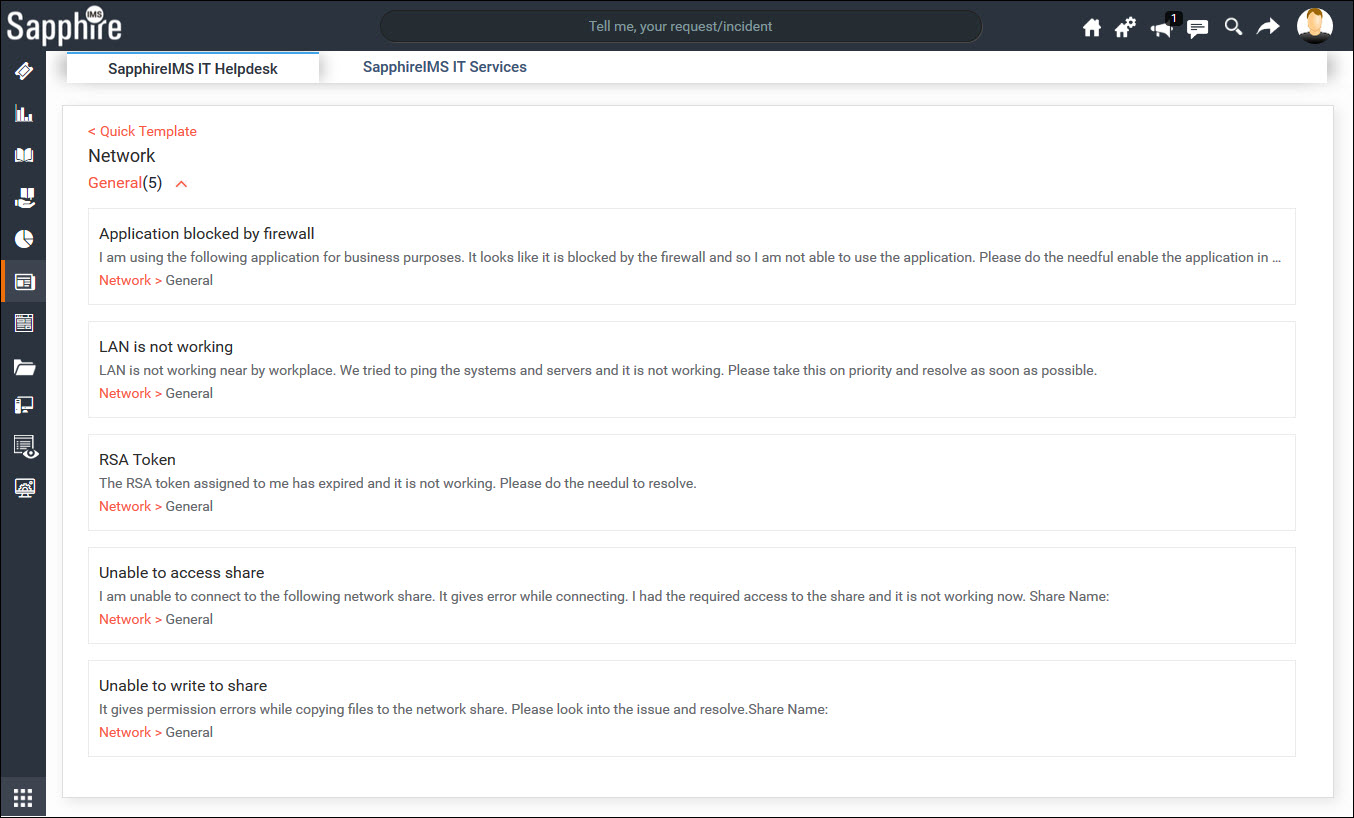Open the apps grid launcher icon
Viewport: 1354px width, 818px height.
click(x=23, y=798)
